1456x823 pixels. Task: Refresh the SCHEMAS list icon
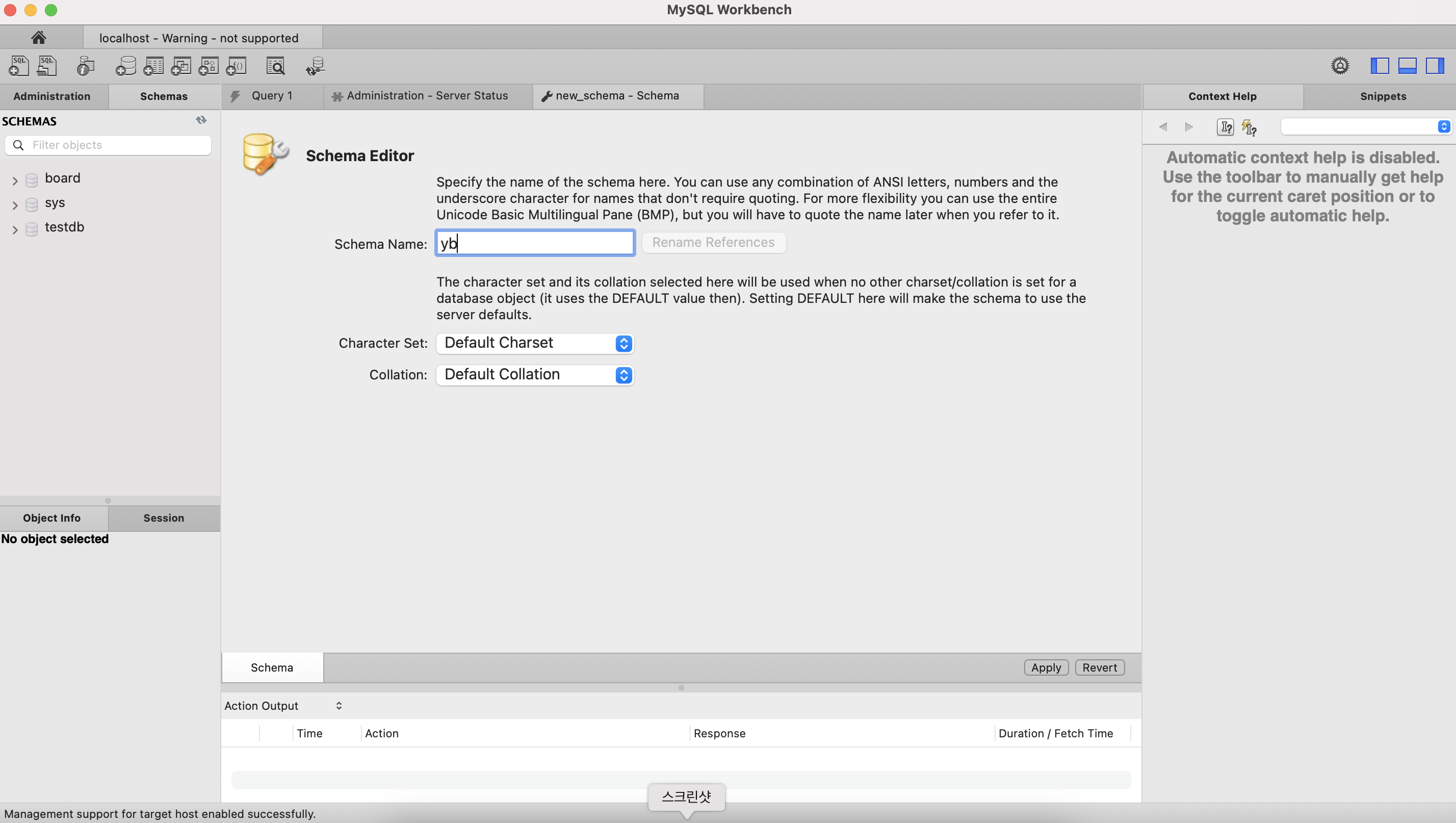[201, 120]
